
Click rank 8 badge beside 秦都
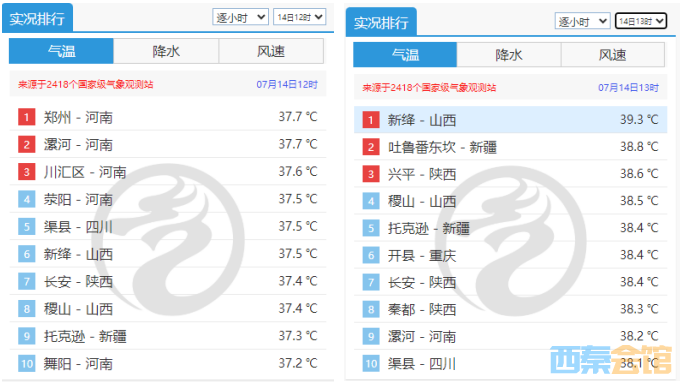click(x=370, y=310)
